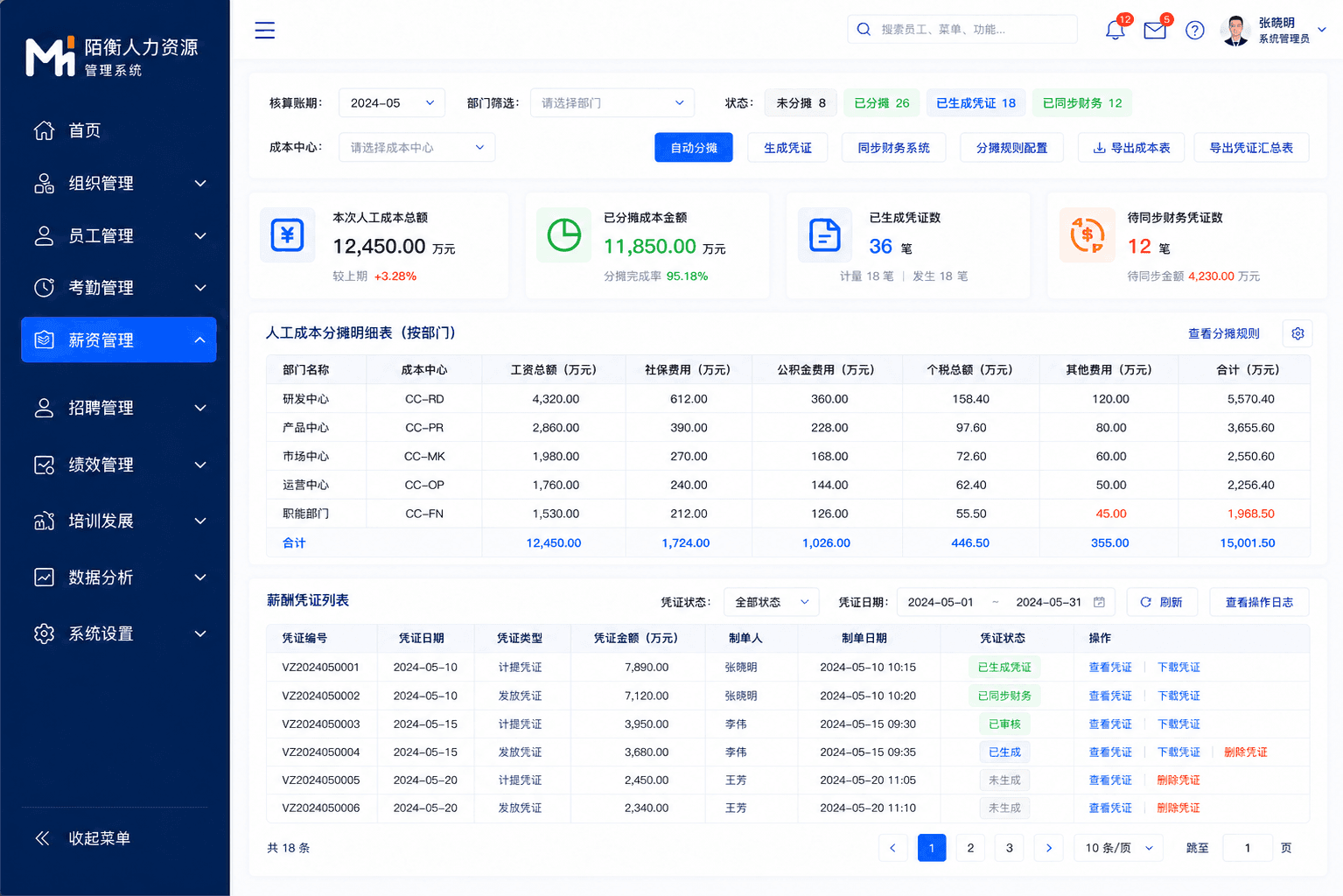Click the 薪资管理 payroll icon
This screenshot has height=896, width=1343.
click(44, 339)
